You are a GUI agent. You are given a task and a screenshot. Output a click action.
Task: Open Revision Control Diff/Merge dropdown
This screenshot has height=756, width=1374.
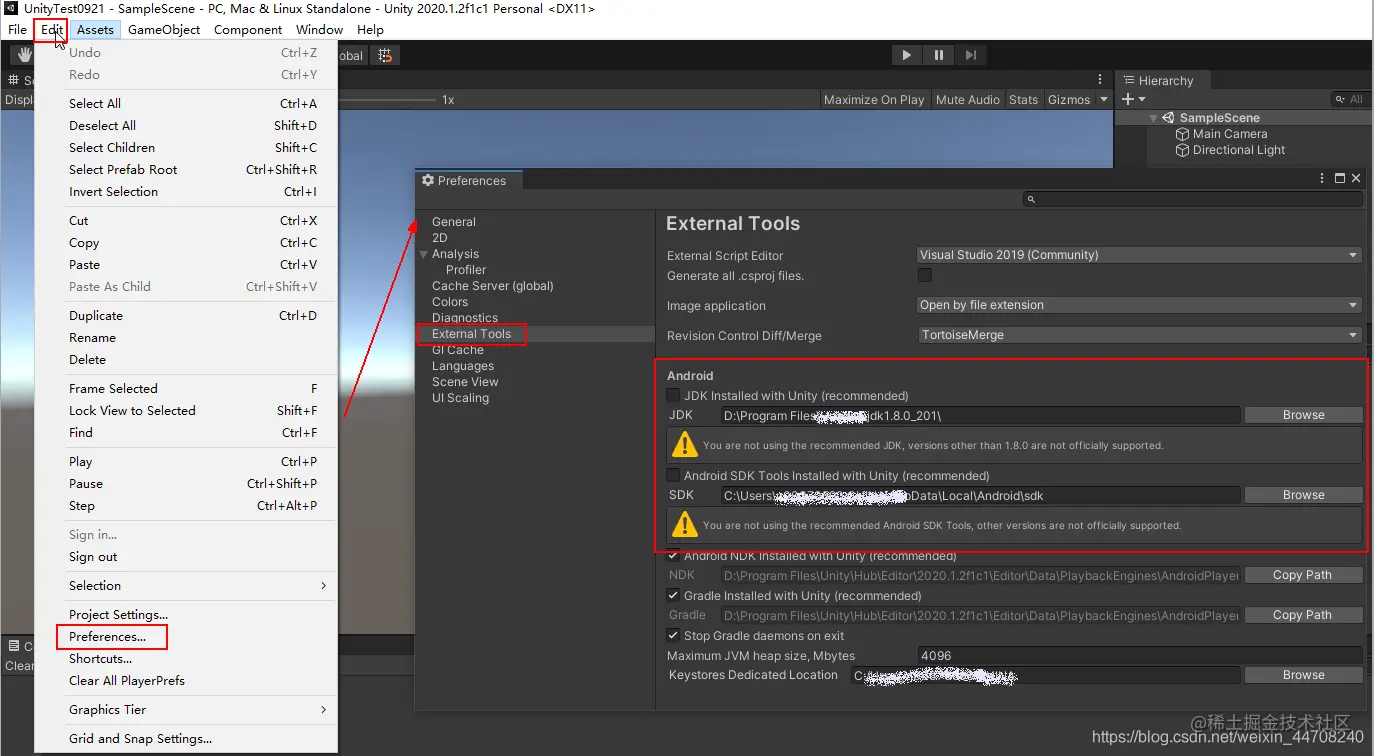click(x=1140, y=335)
